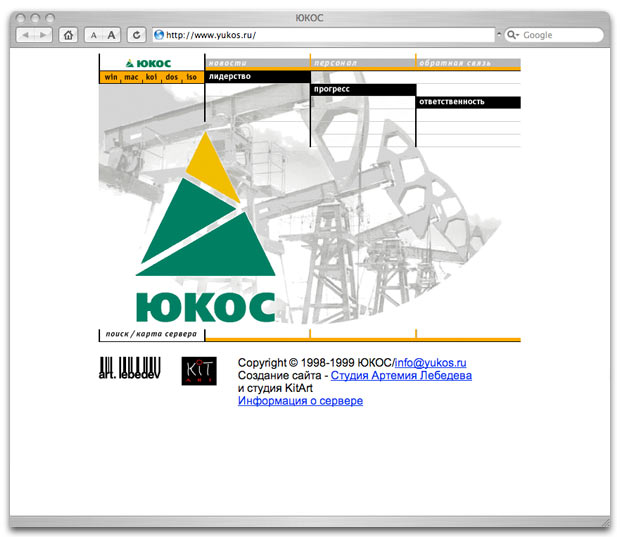Click the browser Back arrow button

[27, 35]
